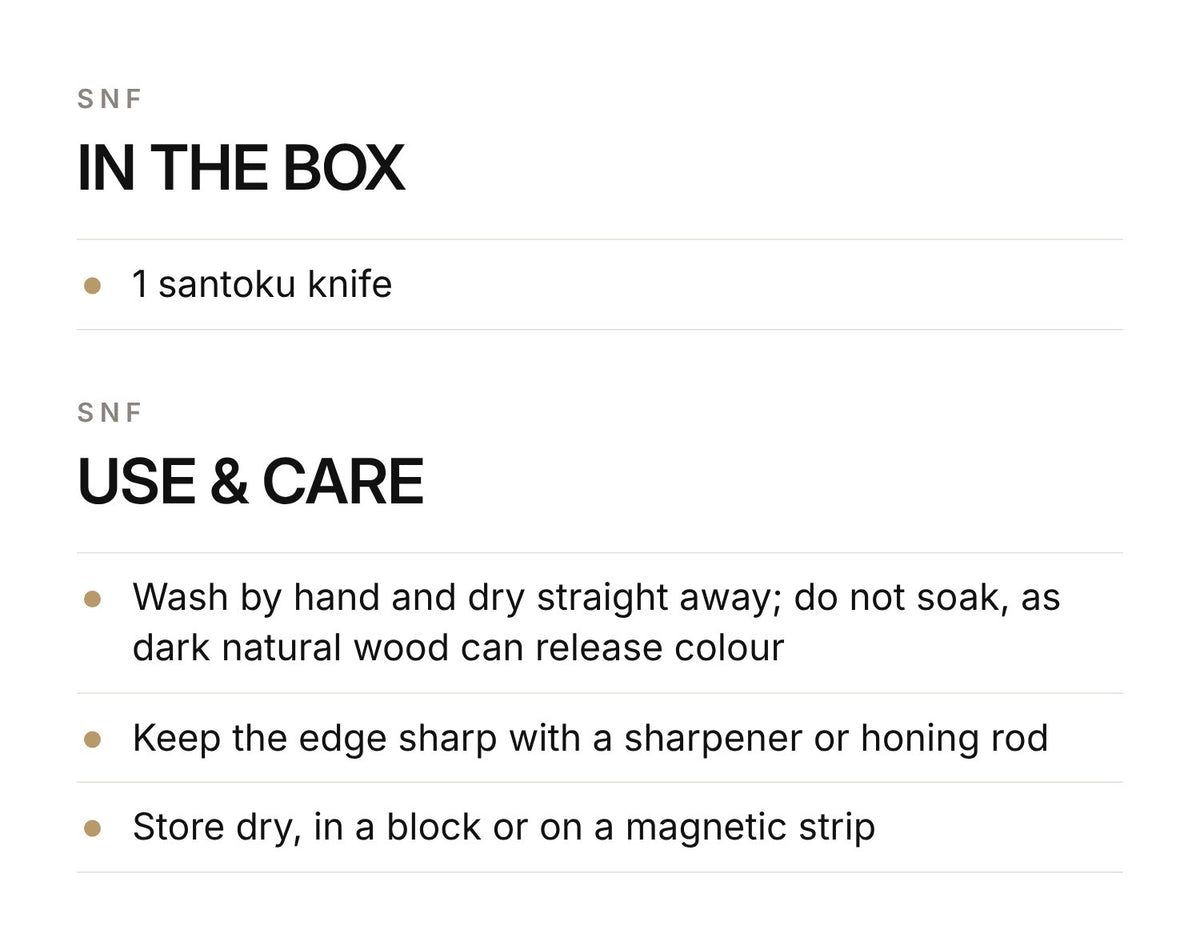Click the SNF label above USE & CARE
1200x950 pixels.
coord(110,412)
